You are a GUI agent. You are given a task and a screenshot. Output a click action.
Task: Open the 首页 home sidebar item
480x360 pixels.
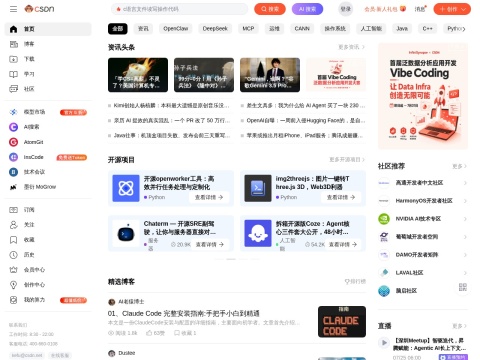click(48, 29)
